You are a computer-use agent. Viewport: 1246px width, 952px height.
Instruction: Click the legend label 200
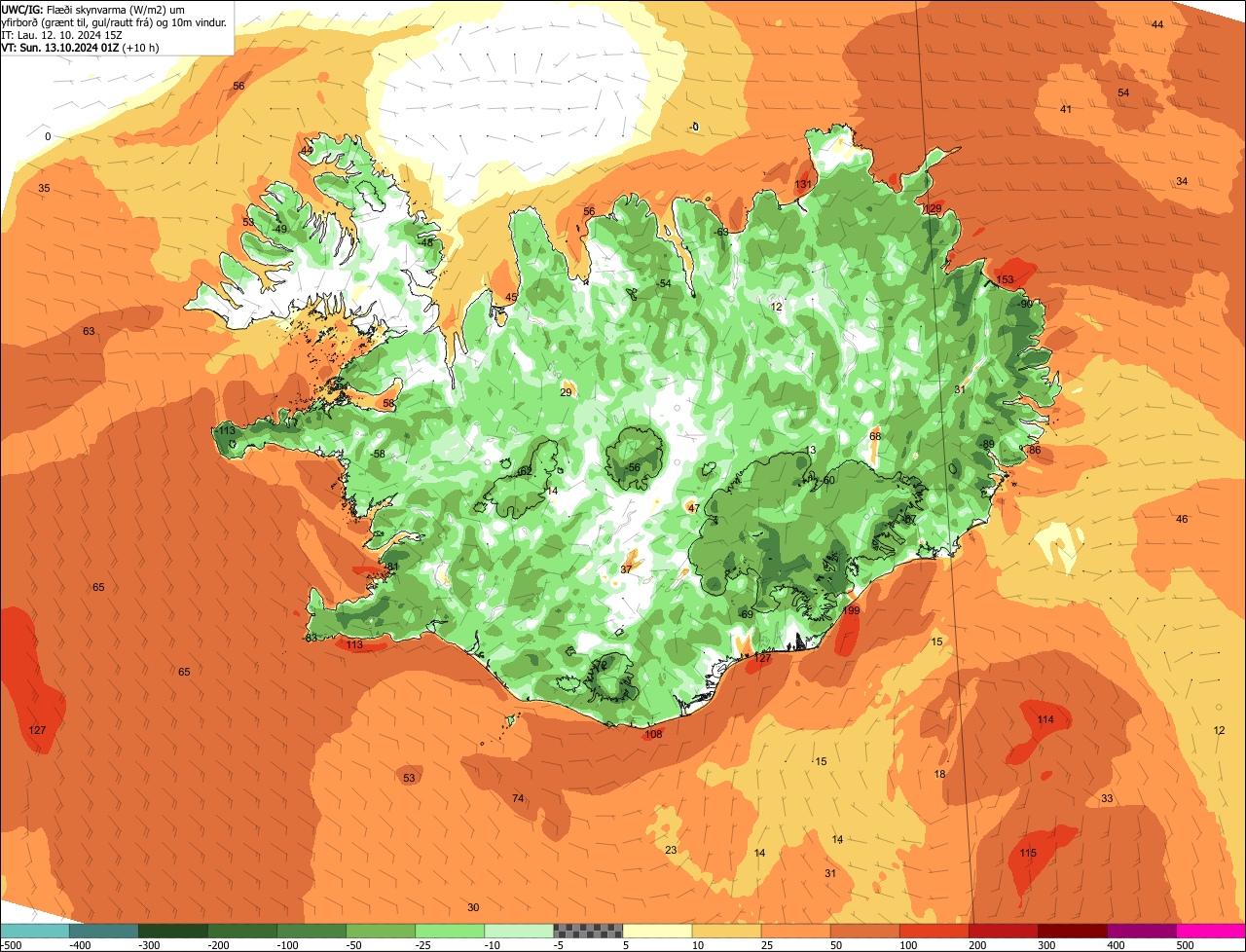[x=977, y=945]
